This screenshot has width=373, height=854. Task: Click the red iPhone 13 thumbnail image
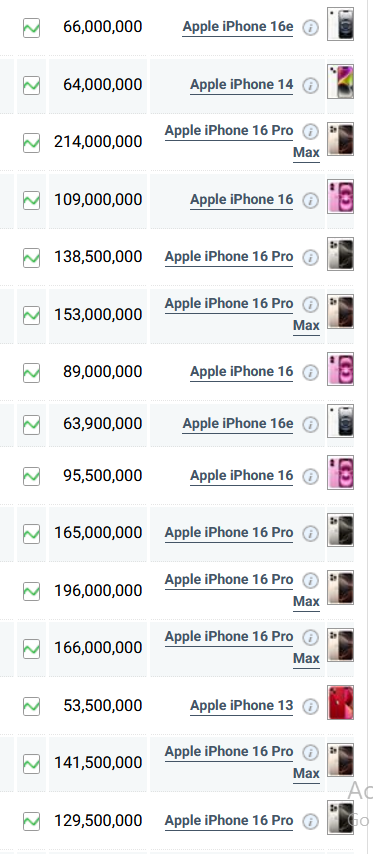[x=340, y=703]
